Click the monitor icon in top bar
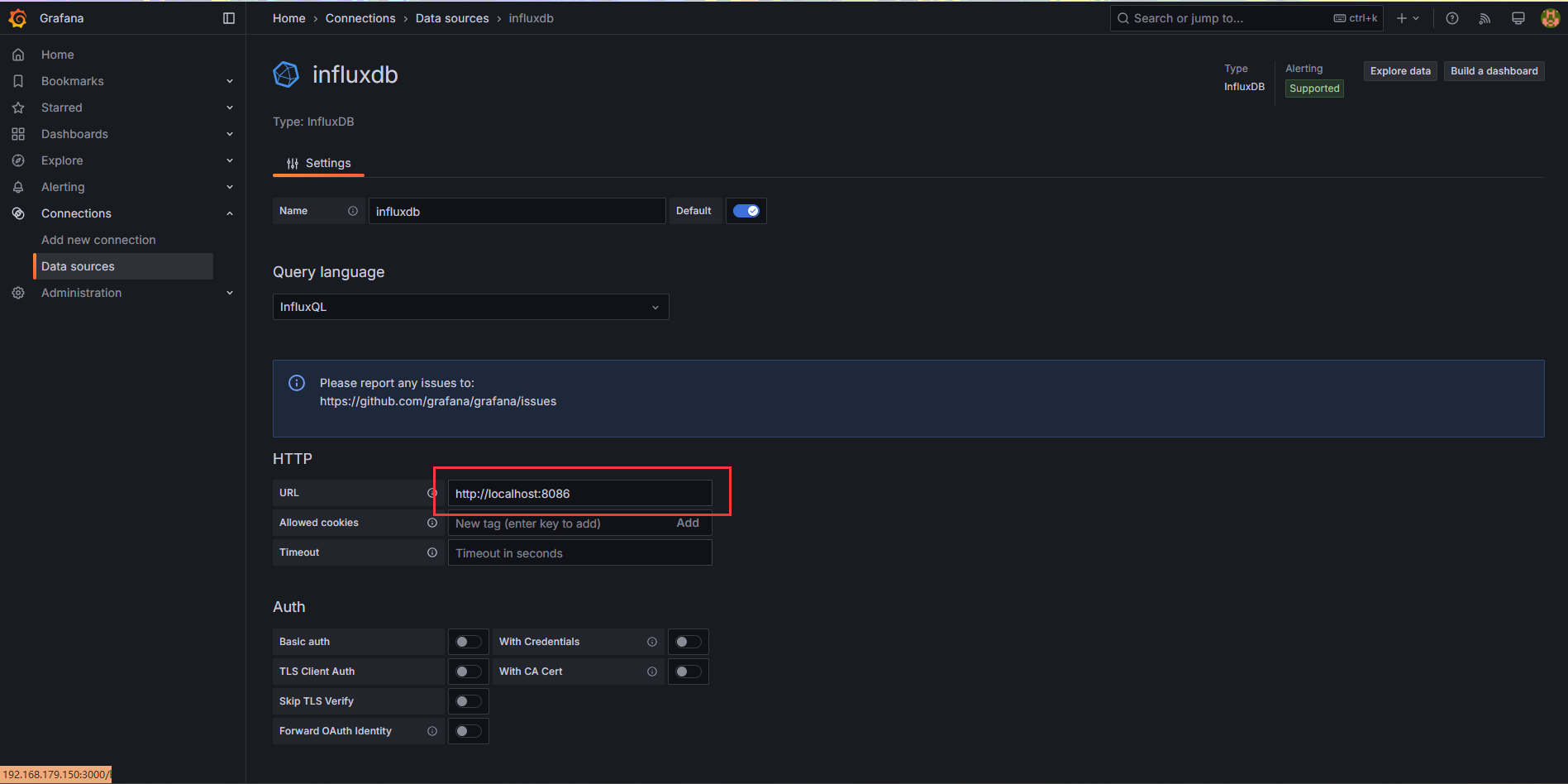 tap(1518, 18)
